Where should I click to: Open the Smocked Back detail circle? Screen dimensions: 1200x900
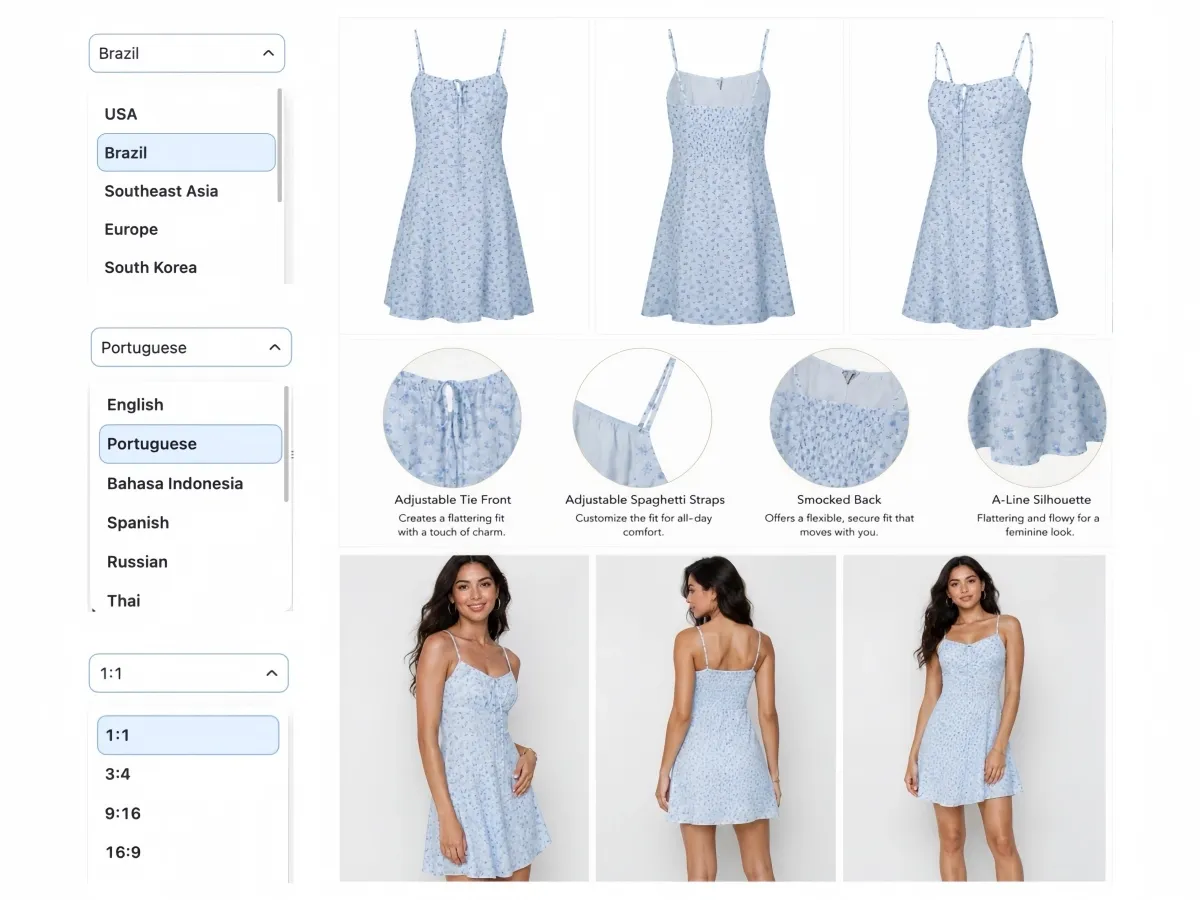[839, 418]
